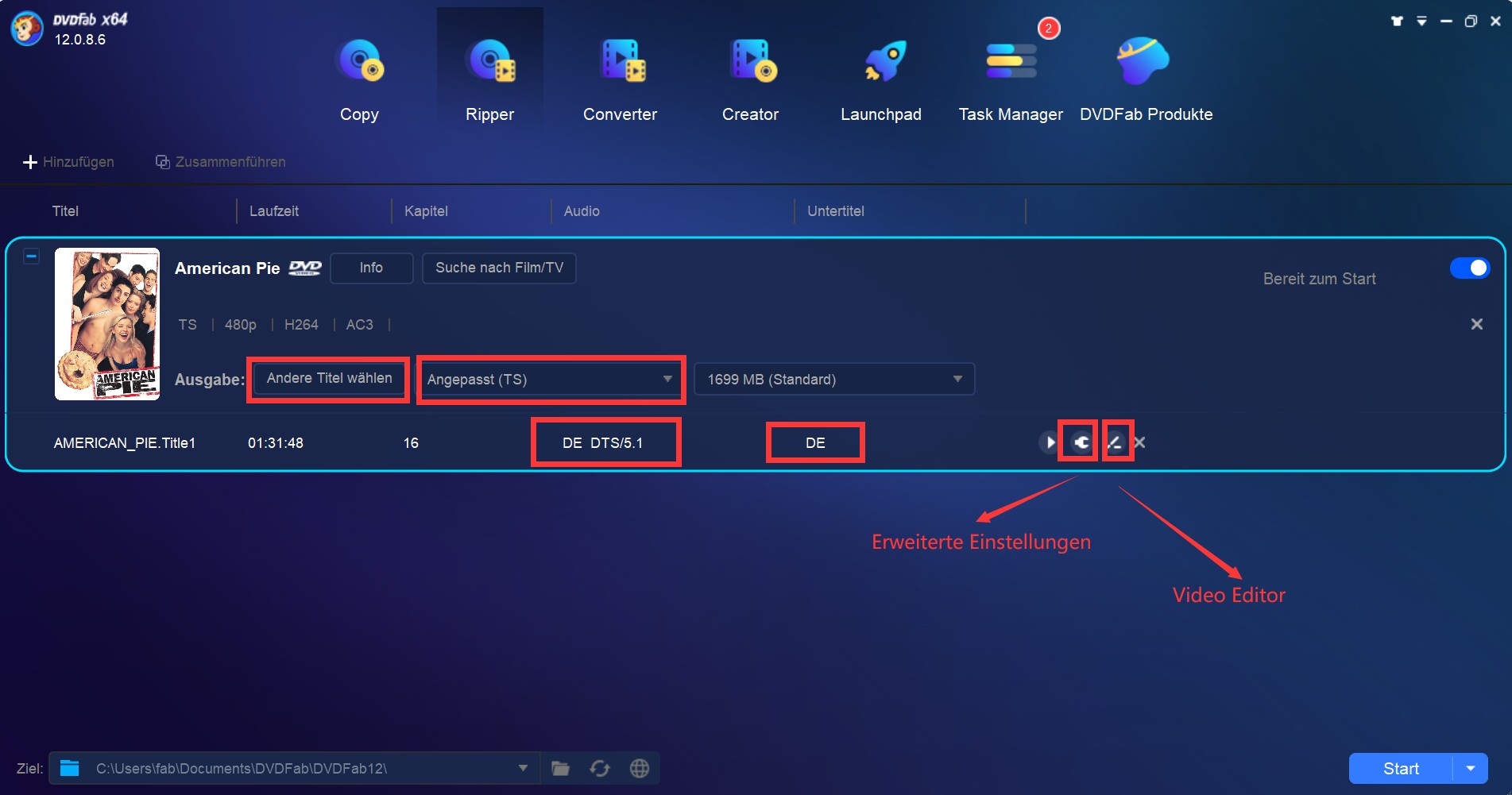Toggle the American Pie task enable switch
Image resolution: width=1512 pixels, height=795 pixels.
pyautogui.click(x=1470, y=268)
